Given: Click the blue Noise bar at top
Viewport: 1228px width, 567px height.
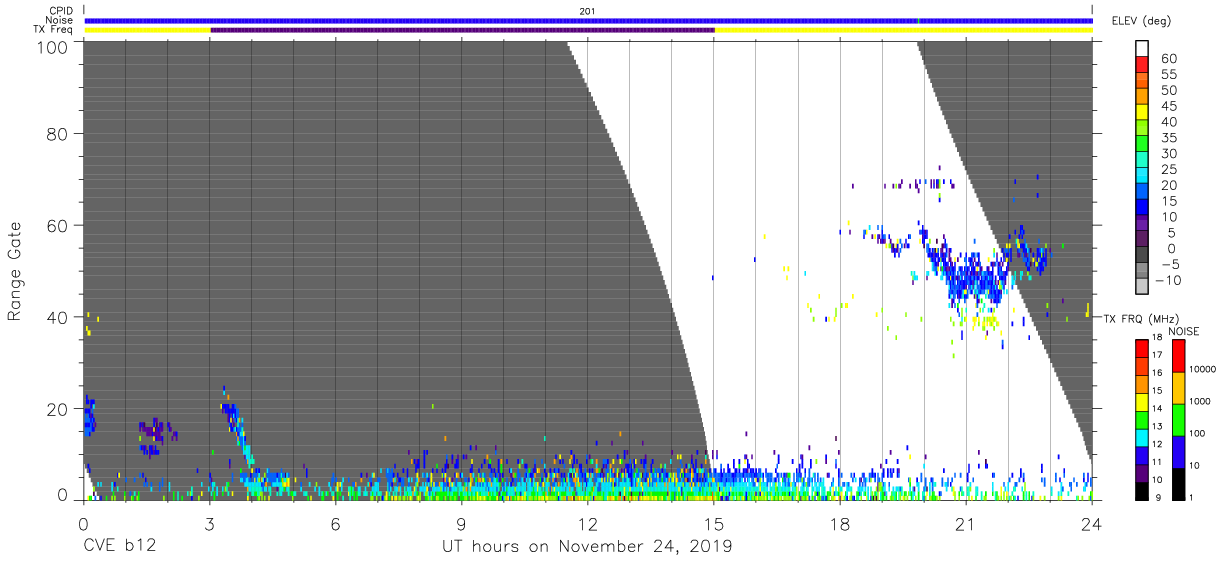Looking at the screenshot, I should pyautogui.click(x=589, y=20).
